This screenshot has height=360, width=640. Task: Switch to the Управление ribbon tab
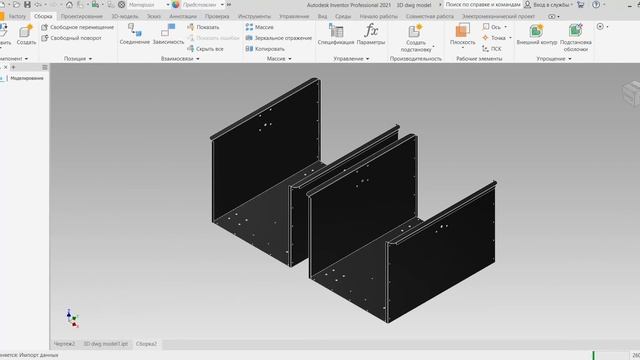click(294, 16)
